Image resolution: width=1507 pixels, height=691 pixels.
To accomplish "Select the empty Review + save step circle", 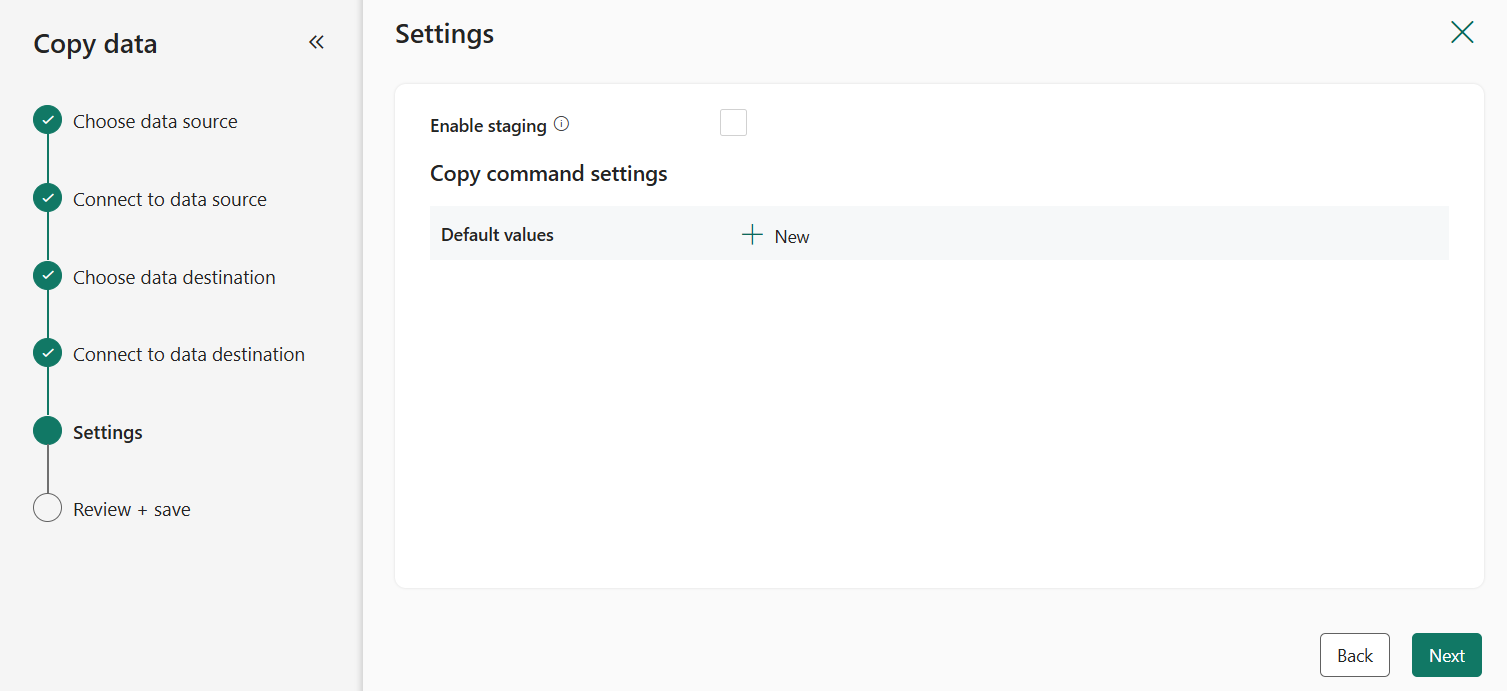I will point(47,507).
